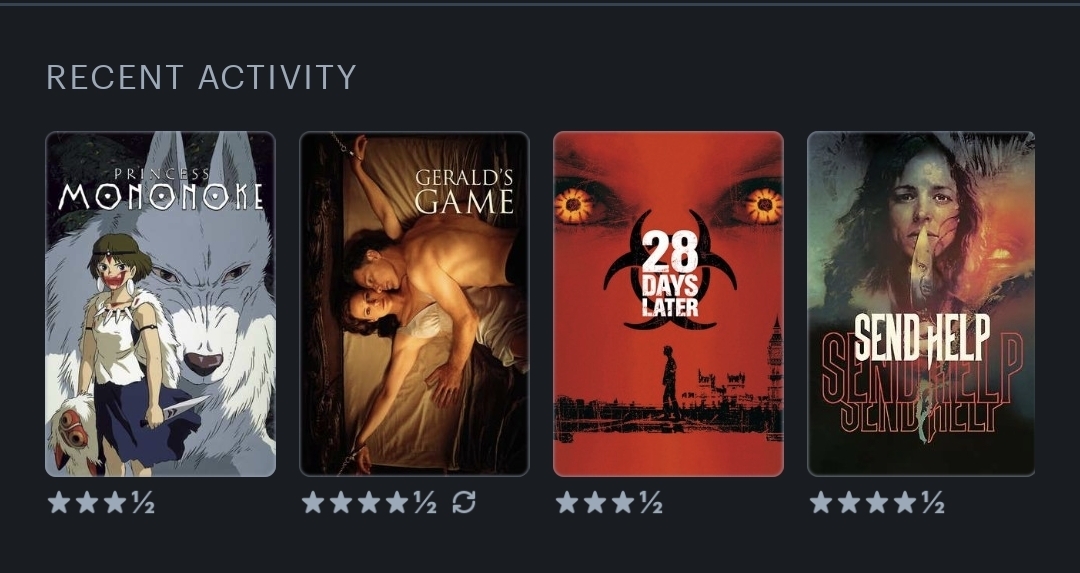Screen dimensions: 1080x573
Task: Click the first star under Send Help
Action: pyautogui.click(x=821, y=502)
